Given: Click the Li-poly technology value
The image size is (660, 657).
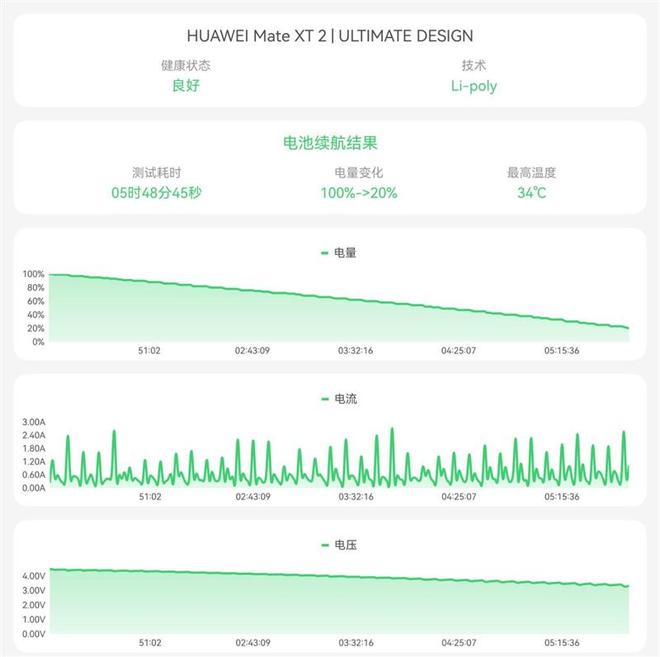Looking at the screenshot, I should pos(474,86).
